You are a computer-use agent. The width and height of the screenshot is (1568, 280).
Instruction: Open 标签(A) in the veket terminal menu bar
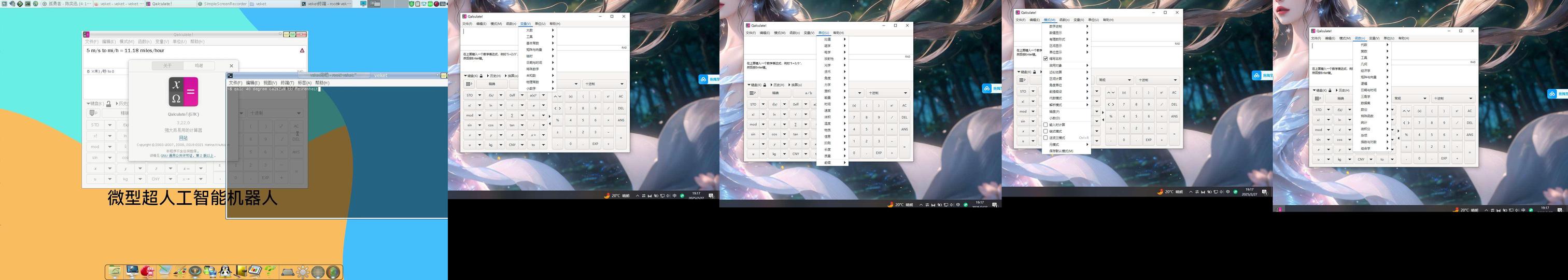pyautogui.click(x=304, y=83)
